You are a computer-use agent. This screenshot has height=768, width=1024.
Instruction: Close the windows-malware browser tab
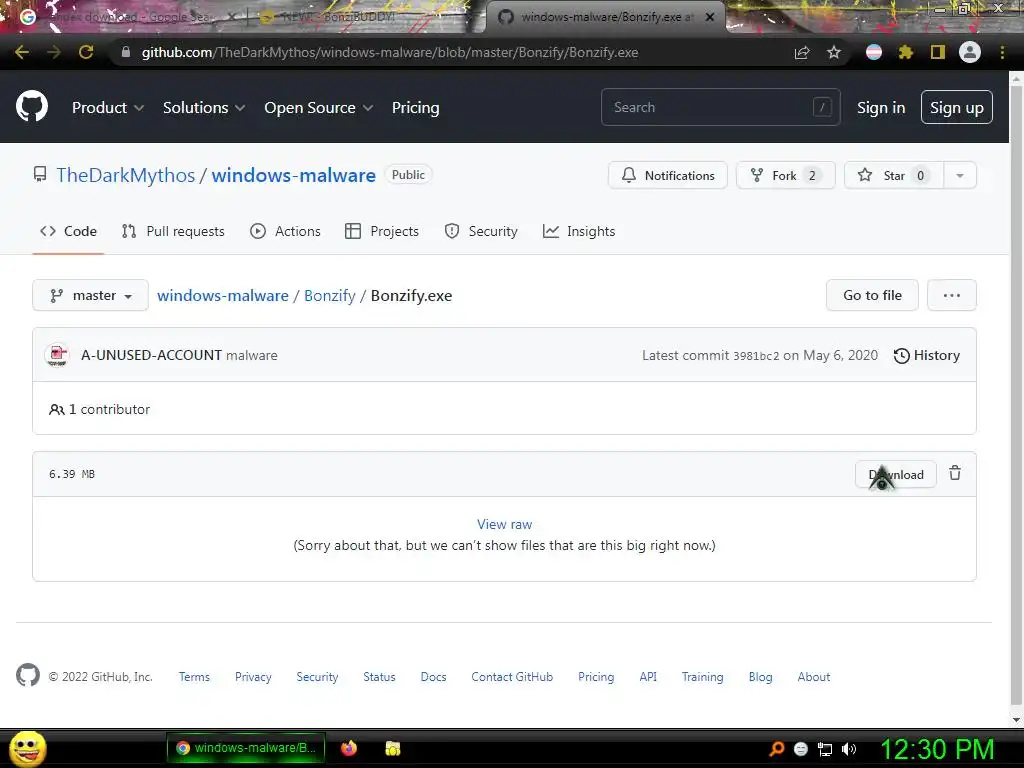pos(710,17)
